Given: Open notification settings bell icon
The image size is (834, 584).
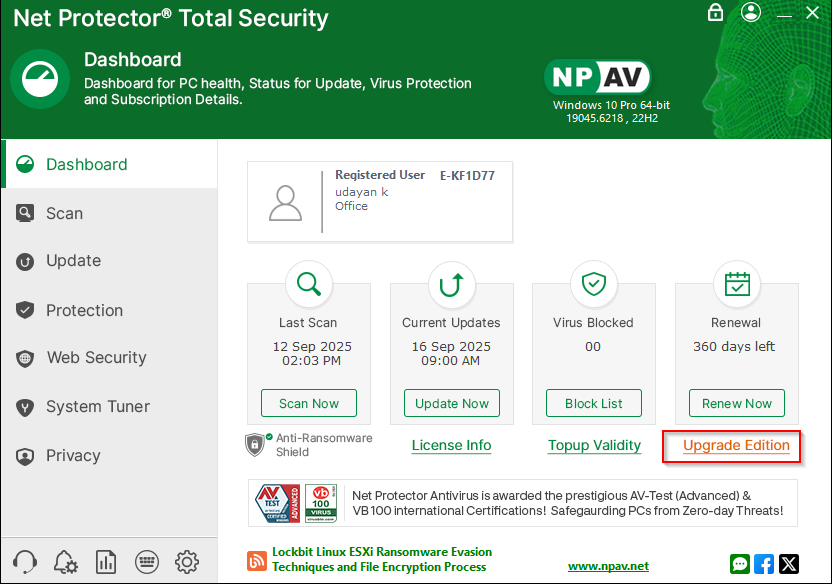Looking at the screenshot, I should (x=66, y=562).
